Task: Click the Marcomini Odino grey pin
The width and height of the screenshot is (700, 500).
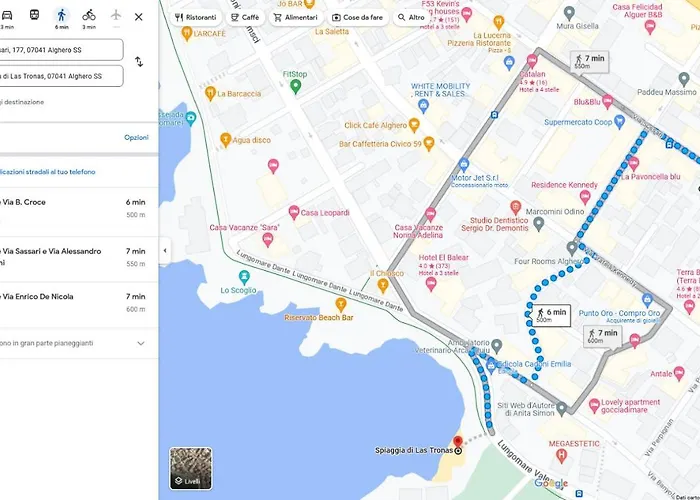Action: point(539,224)
